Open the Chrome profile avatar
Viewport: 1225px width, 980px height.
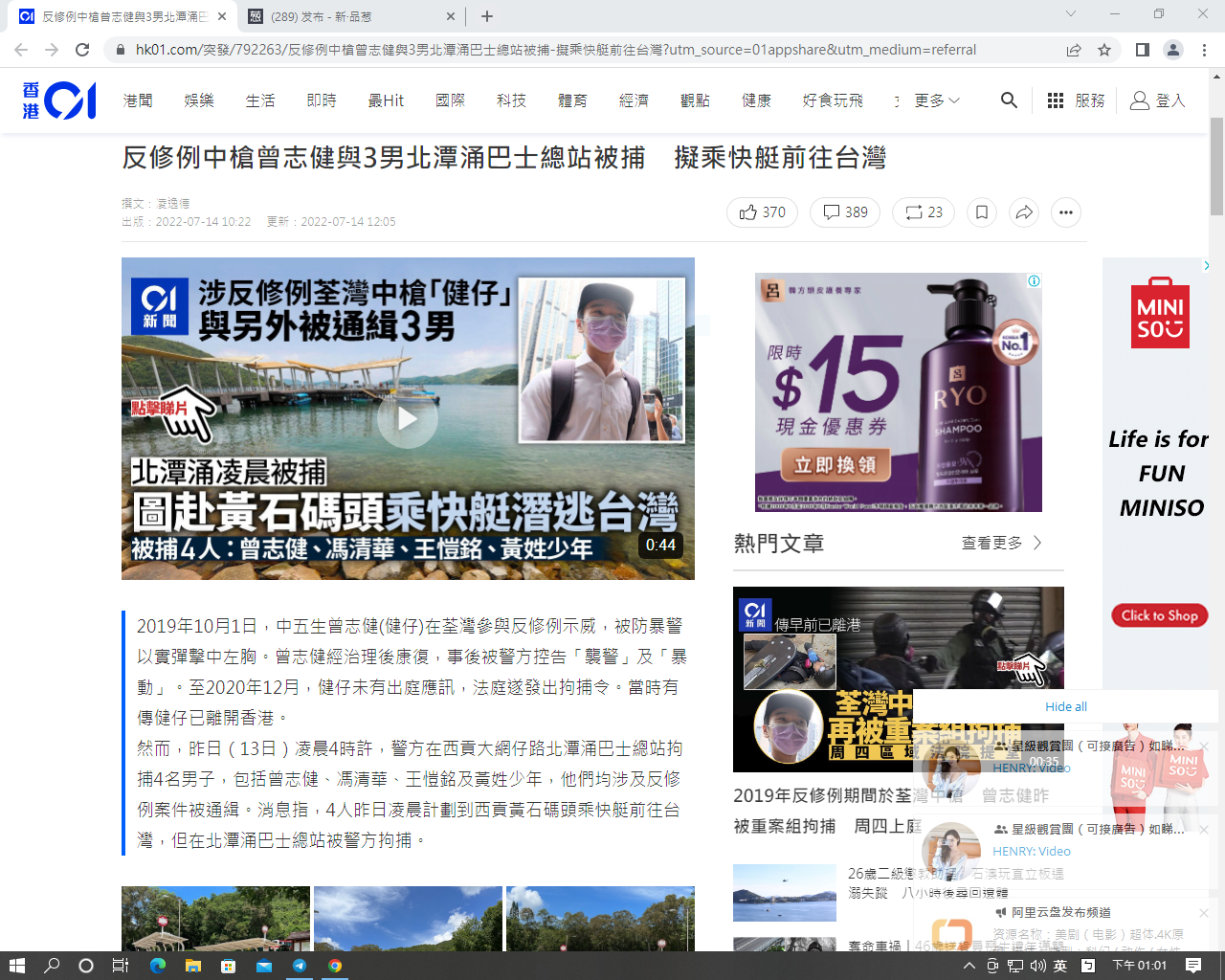[x=1173, y=50]
